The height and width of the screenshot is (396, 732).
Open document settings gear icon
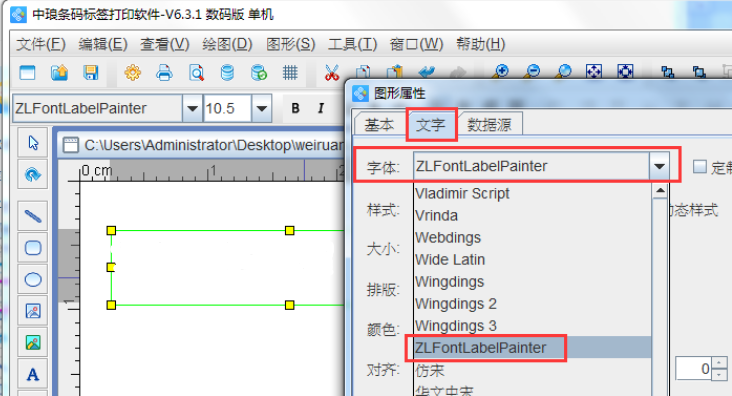133,73
